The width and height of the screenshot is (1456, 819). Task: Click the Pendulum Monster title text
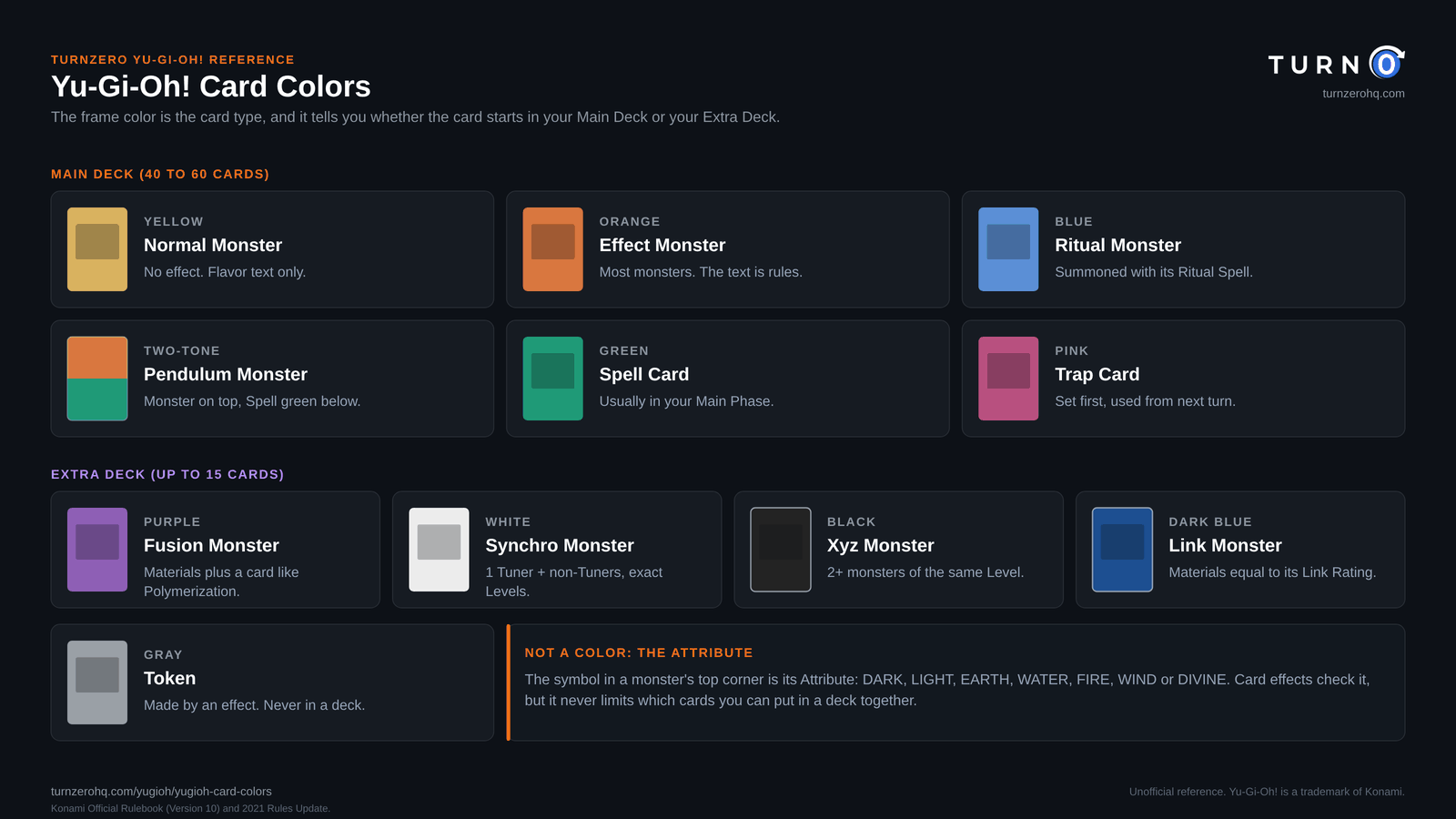click(x=226, y=374)
